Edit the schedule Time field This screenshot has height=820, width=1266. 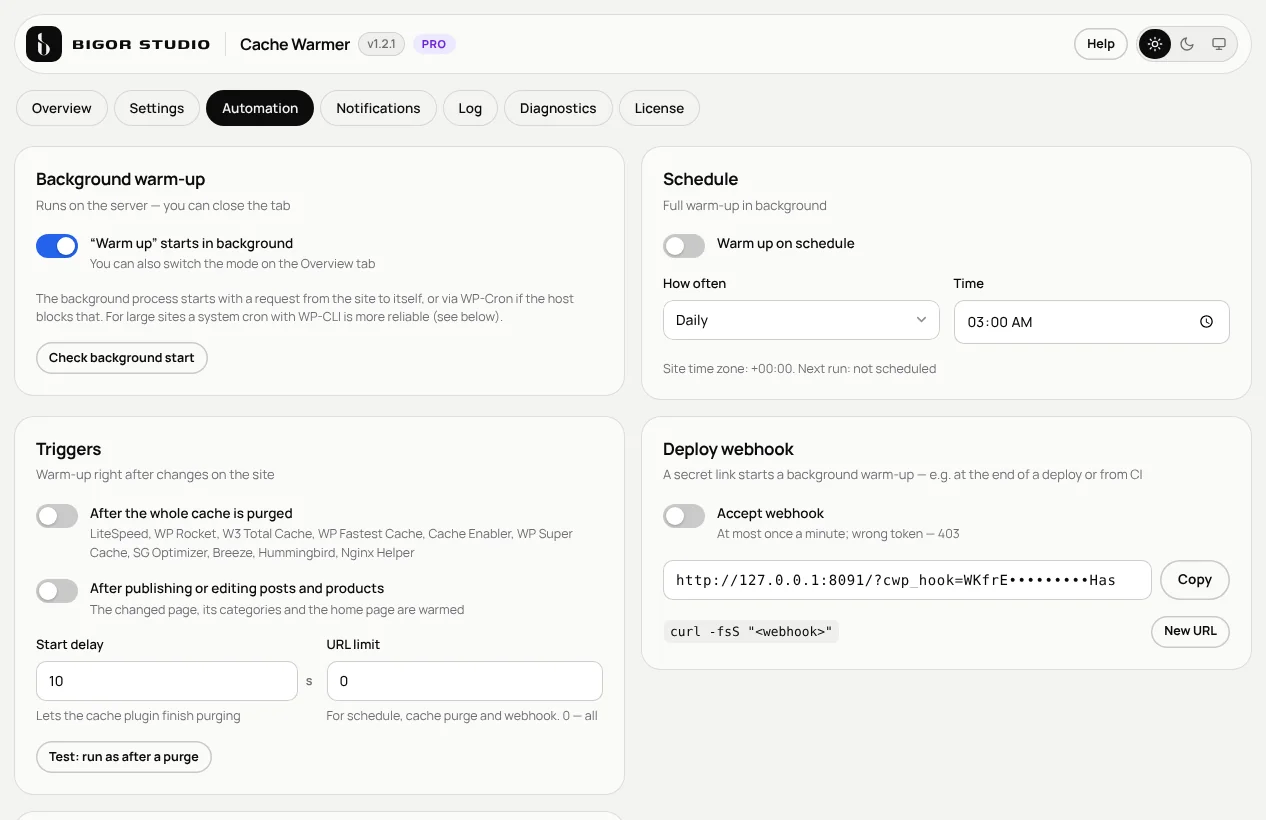tap(1092, 322)
